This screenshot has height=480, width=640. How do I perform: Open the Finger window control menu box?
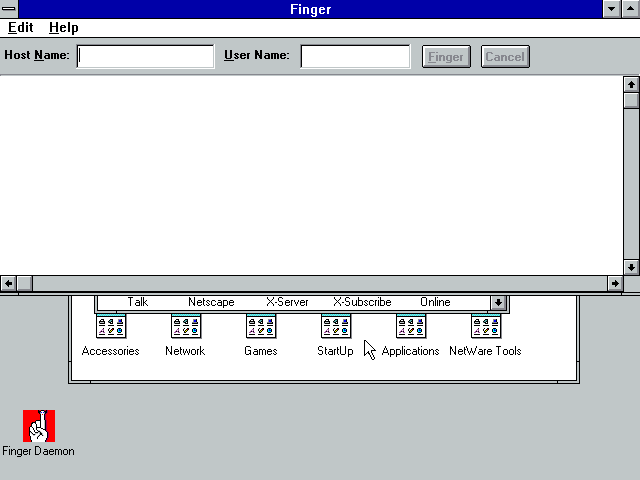click(9, 9)
